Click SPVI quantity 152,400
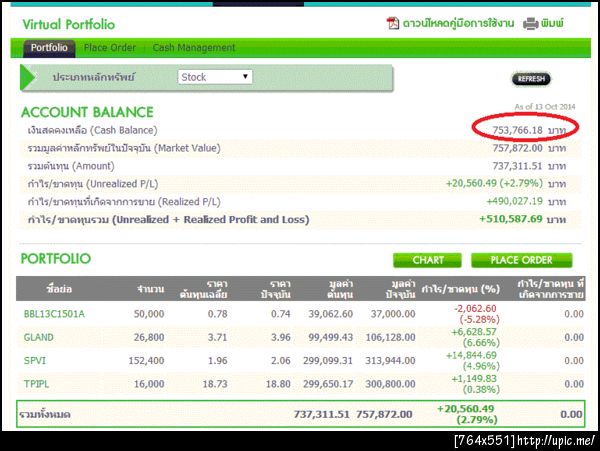The height and width of the screenshot is (451, 600). pos(146,361)
